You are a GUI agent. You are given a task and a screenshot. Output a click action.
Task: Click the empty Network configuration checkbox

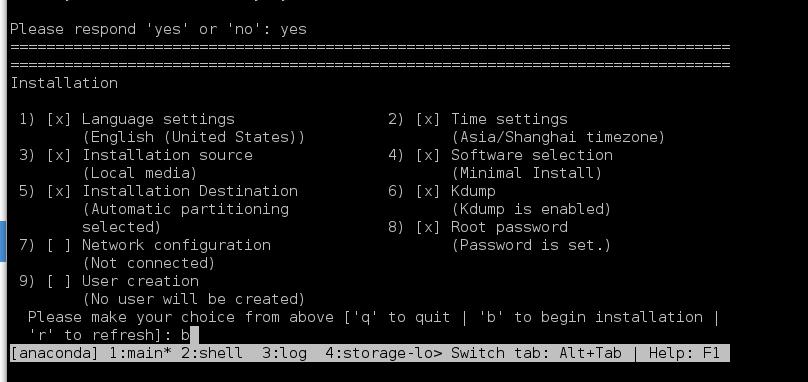[x=59, y=245]
